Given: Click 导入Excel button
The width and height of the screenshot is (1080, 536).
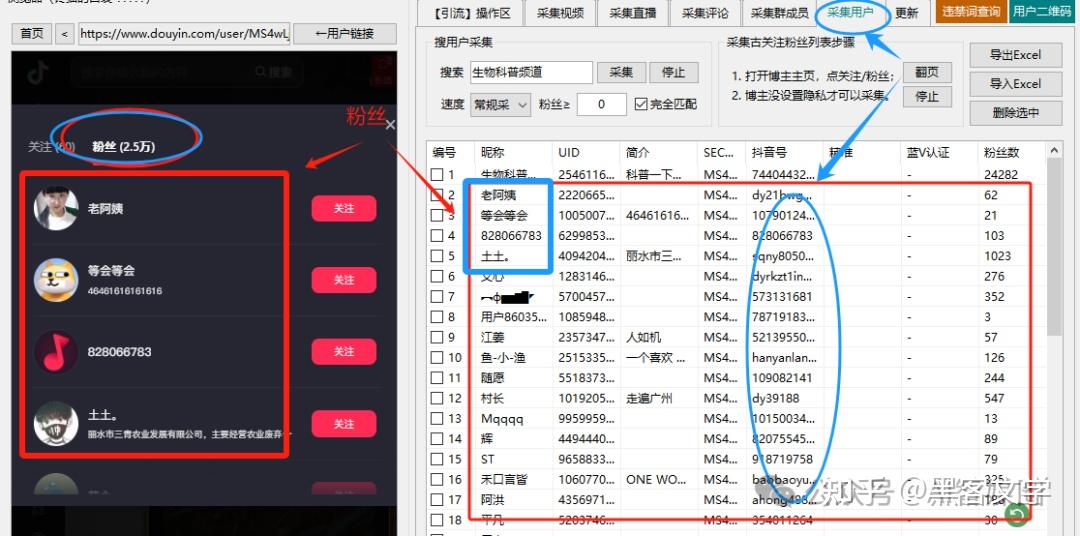Looking at the screenshot, I should pyautogui.click(x=1015, y=84).
